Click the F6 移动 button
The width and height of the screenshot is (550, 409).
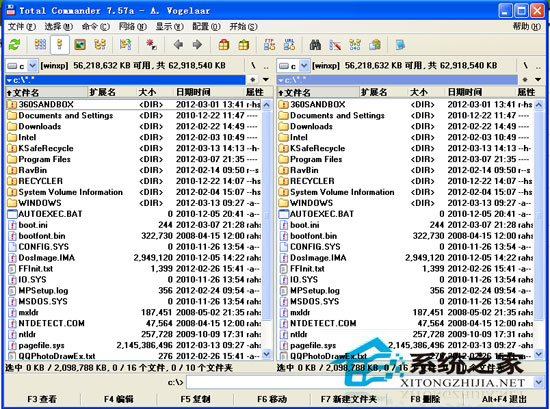272,399
